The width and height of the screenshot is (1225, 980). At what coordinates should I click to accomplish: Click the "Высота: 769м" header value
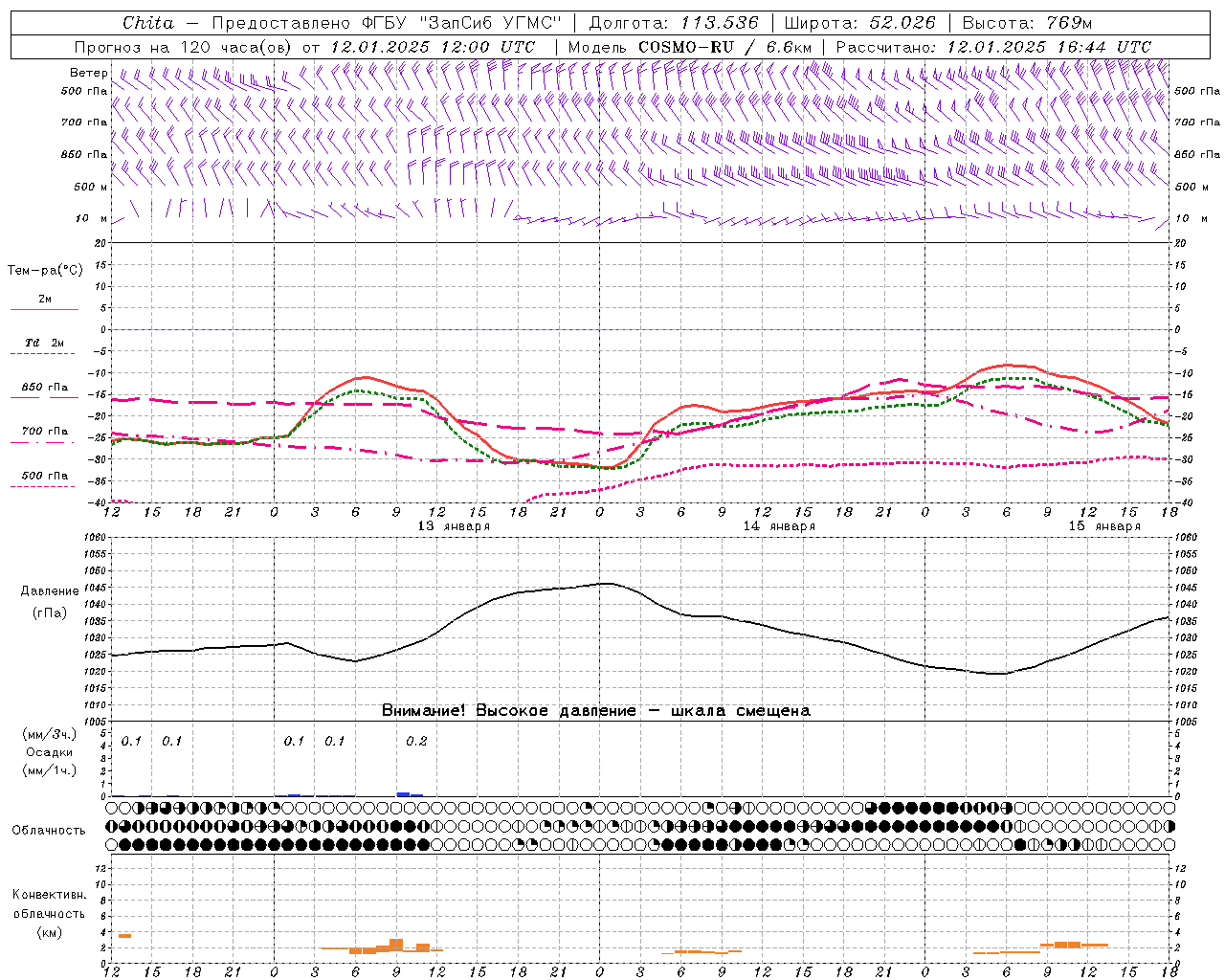1027,23
